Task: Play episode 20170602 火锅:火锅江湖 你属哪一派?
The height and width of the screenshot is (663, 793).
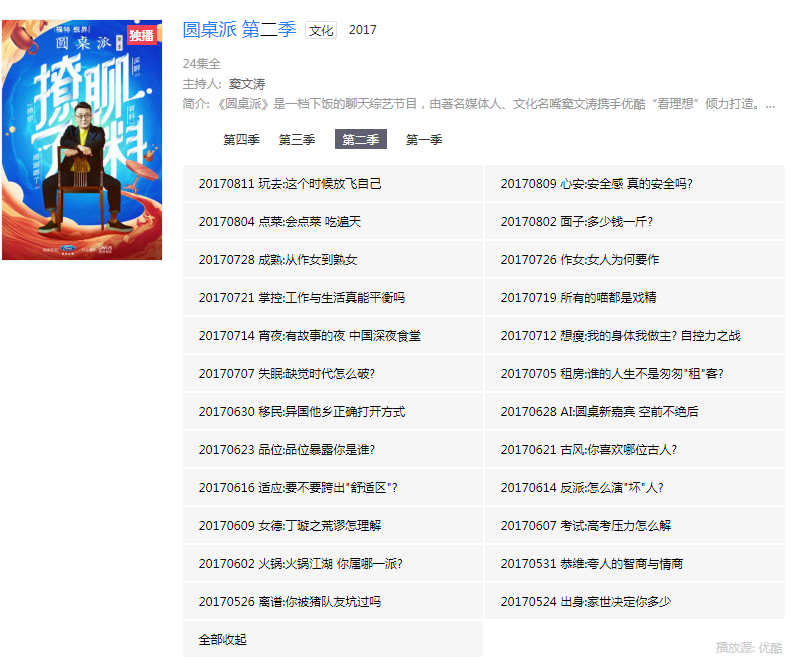Action: pyautogui.click(x=333, y=564)
